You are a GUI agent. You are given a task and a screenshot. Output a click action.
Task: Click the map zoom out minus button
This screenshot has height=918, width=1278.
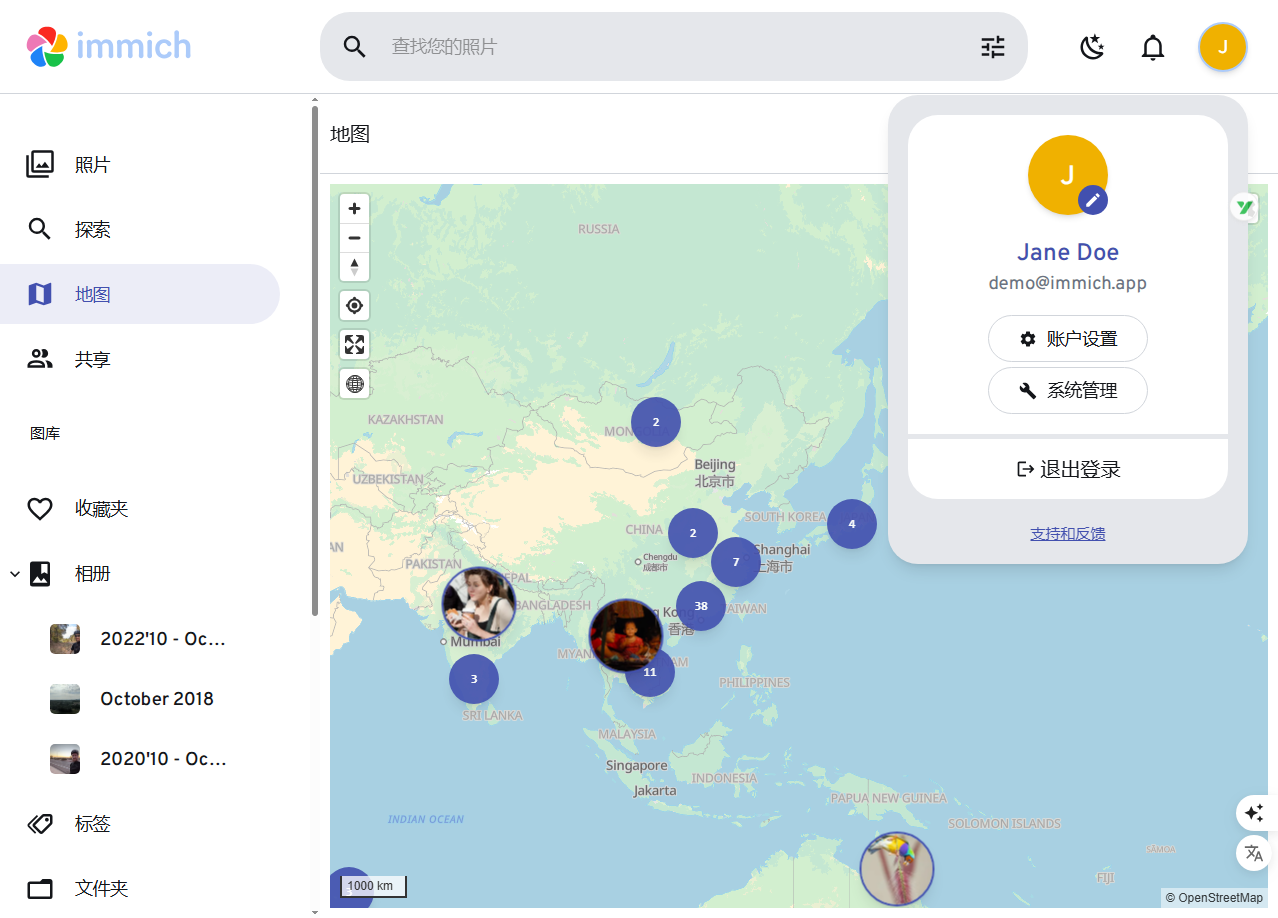point(354,238)
